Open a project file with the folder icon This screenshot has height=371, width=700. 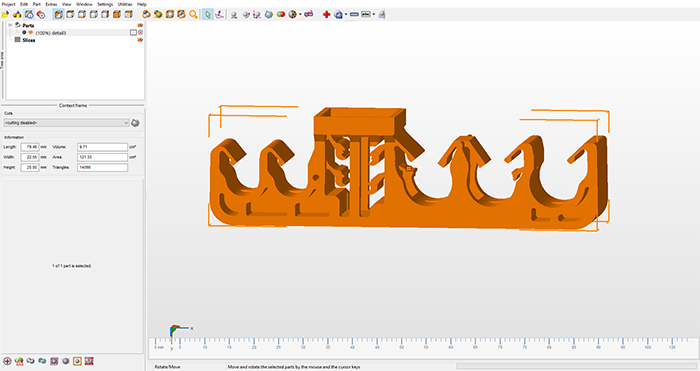click(x=5, y=14)
